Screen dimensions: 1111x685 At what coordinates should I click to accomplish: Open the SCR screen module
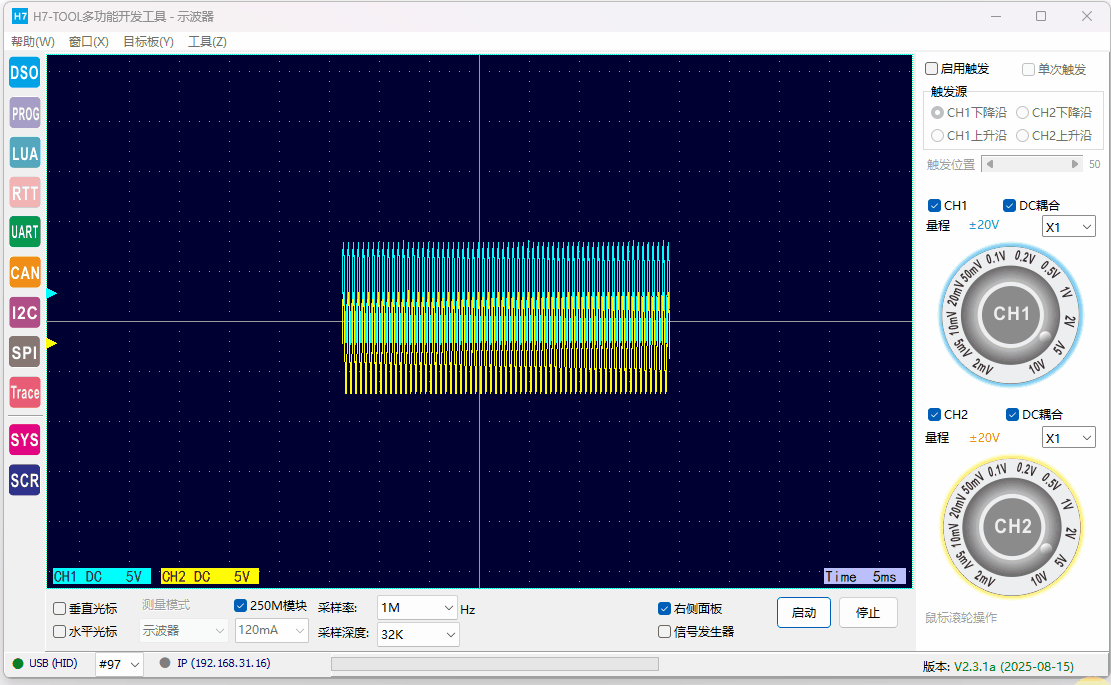pos(25,480)
